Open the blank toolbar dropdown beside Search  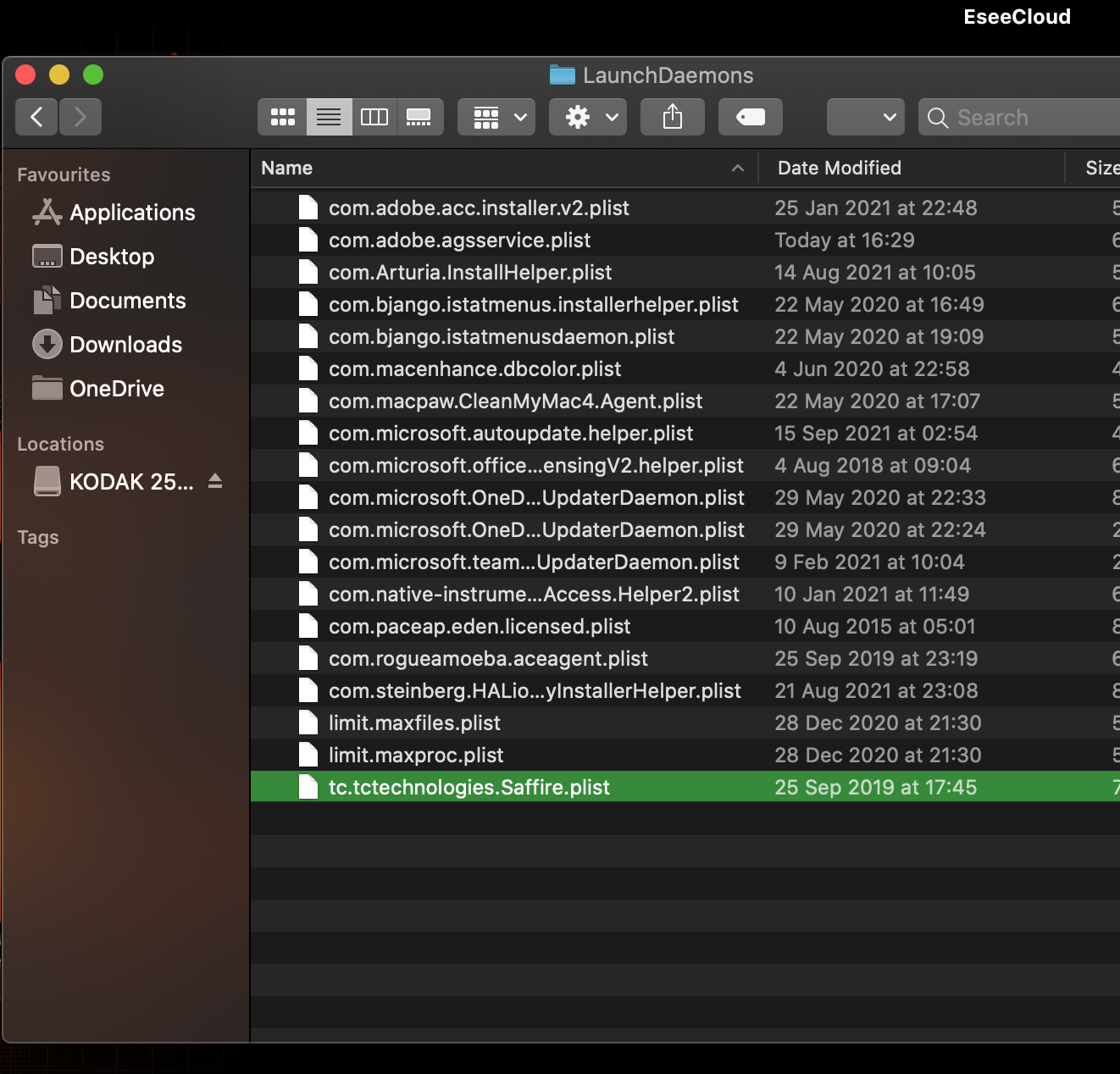866,117
